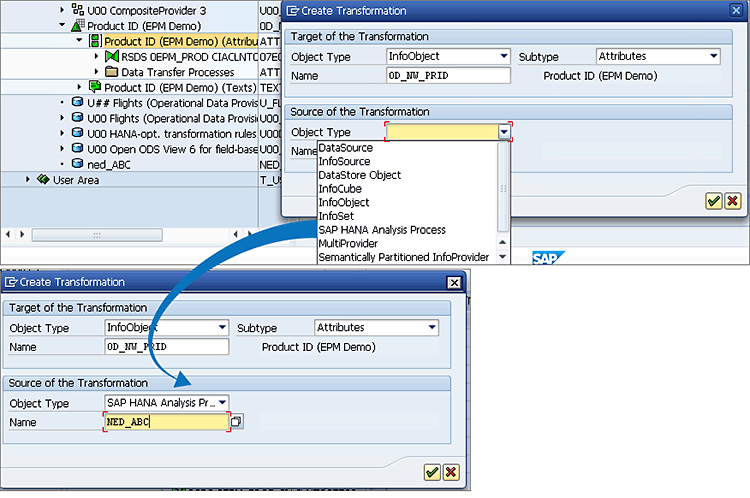Open source Object Type dropdown in lower dialog

(x=222, y=402)
